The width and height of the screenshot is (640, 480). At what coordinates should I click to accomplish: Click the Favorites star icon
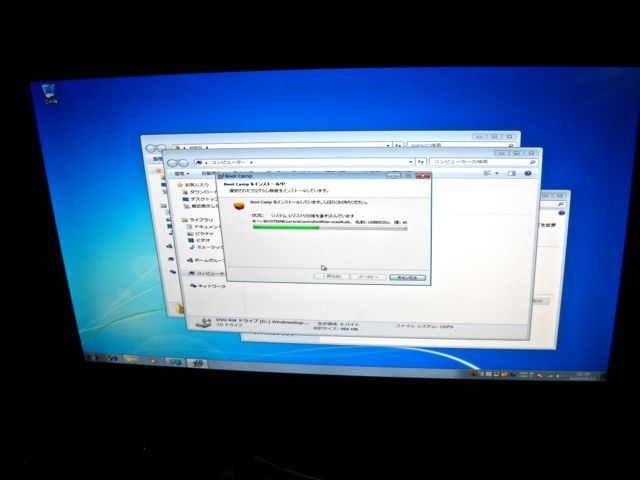coord(180,185)
